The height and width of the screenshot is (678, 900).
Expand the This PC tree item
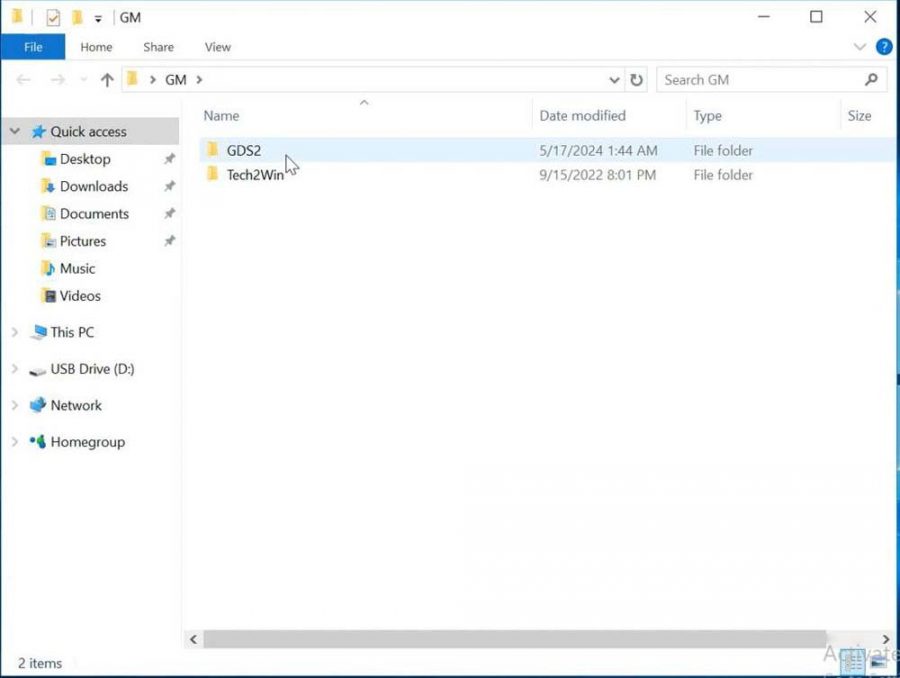point(14,332)
